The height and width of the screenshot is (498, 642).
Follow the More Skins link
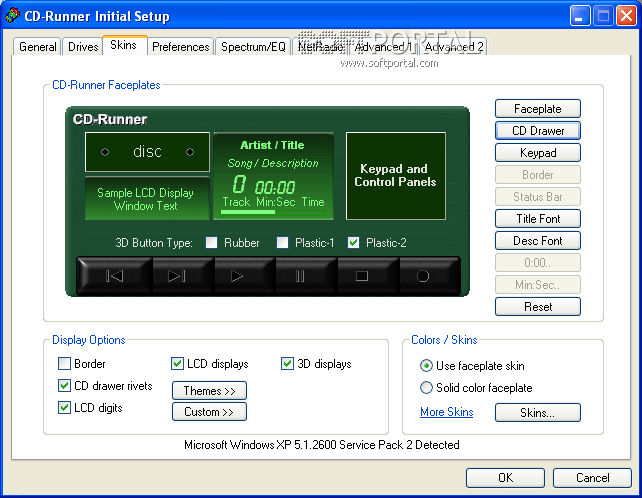(x=446, y=412)
